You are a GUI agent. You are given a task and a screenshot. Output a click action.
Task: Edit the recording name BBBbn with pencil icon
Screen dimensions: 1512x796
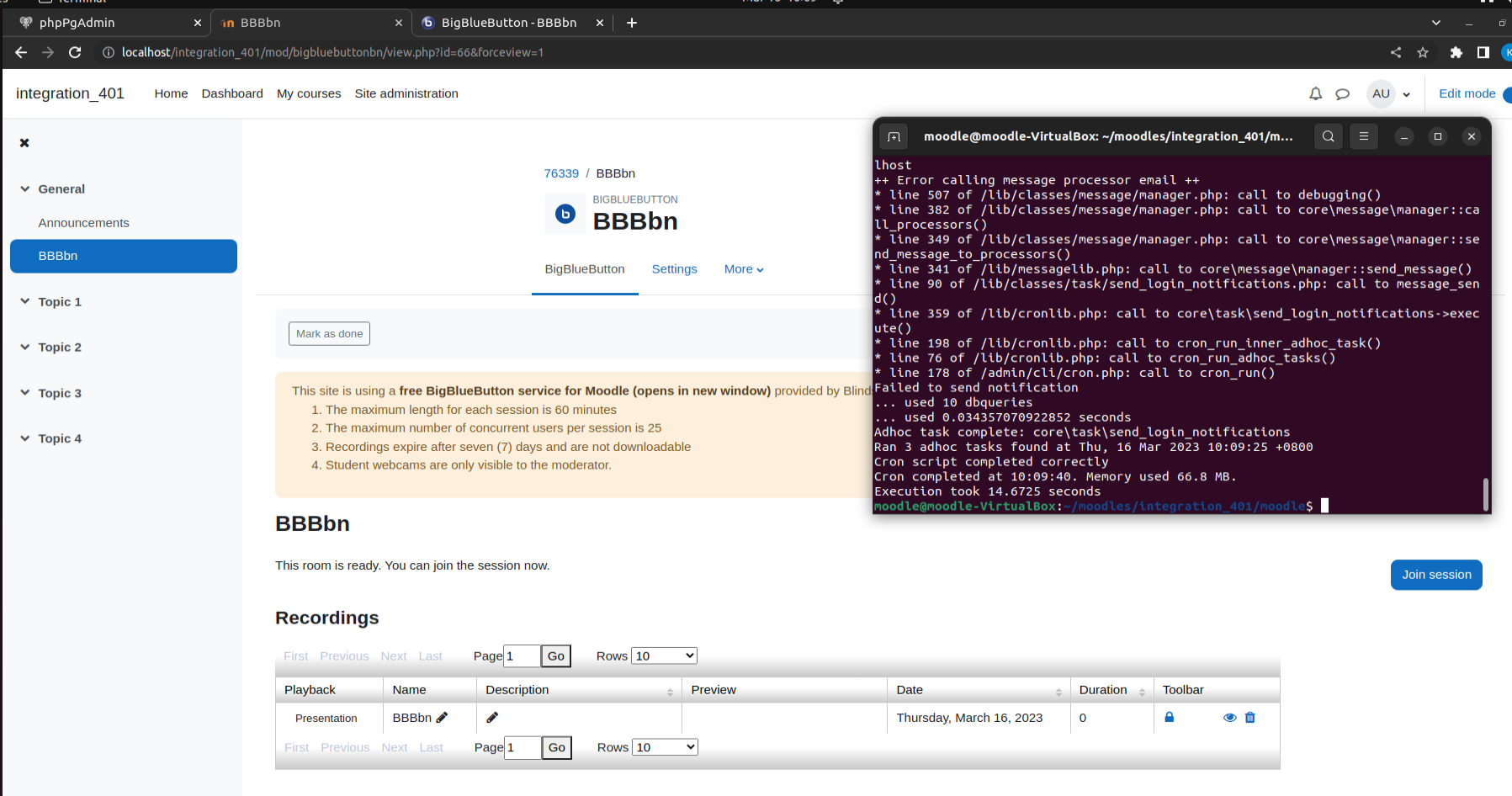point(442,718)
